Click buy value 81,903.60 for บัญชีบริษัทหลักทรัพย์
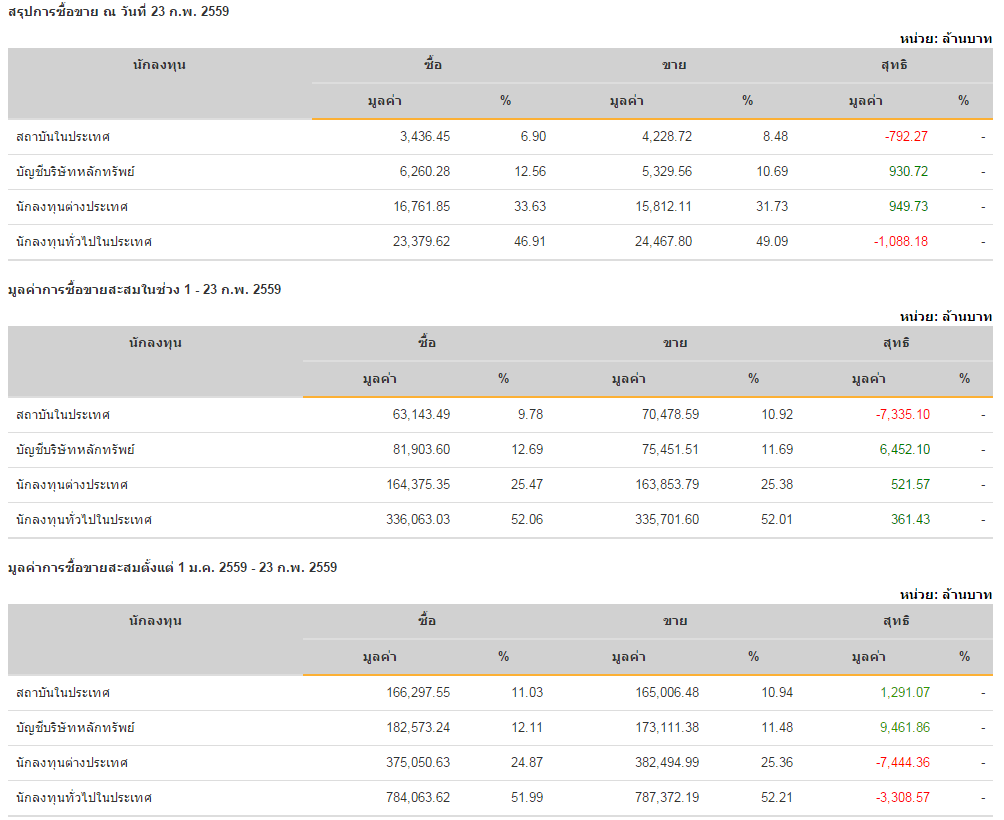 [421, 450]
